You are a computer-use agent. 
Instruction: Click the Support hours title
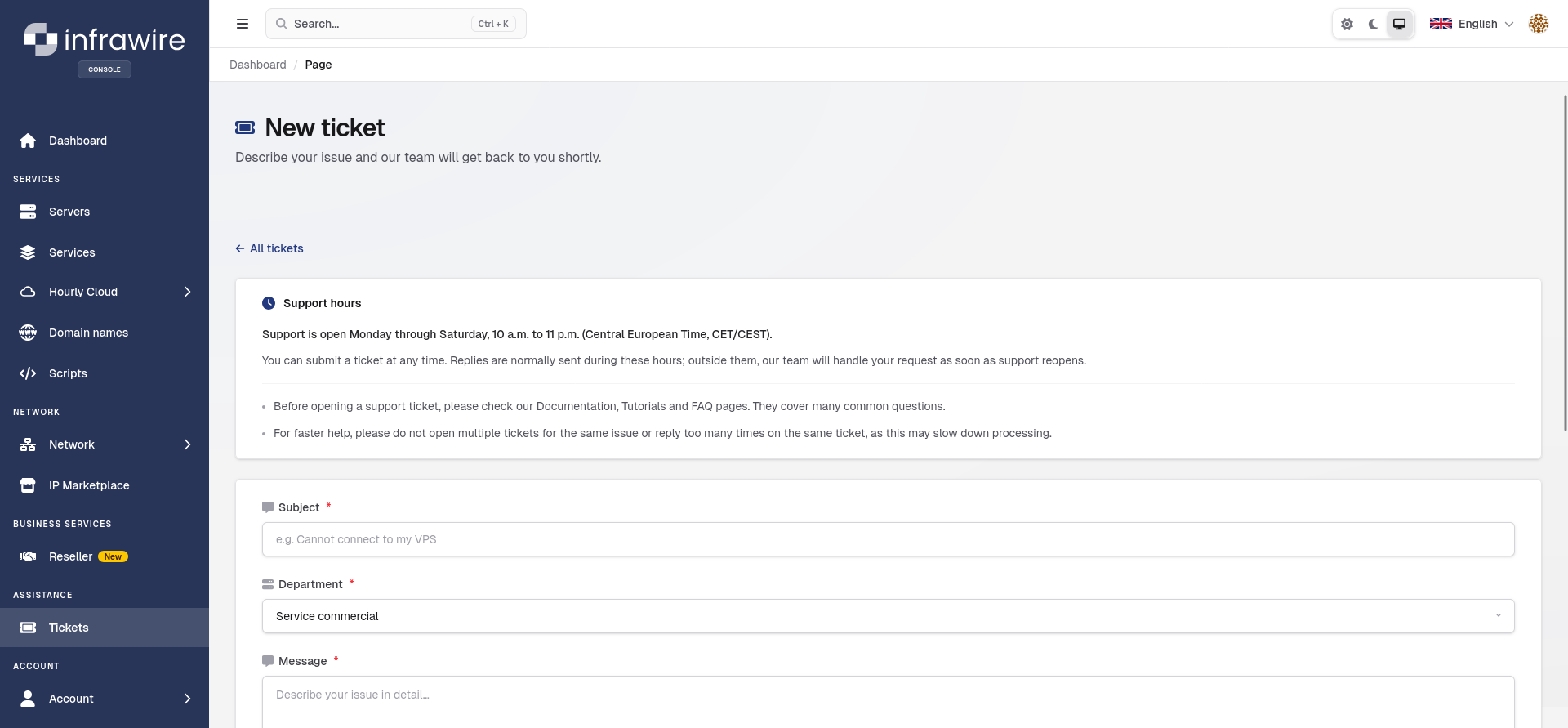[x=322, y=303]
